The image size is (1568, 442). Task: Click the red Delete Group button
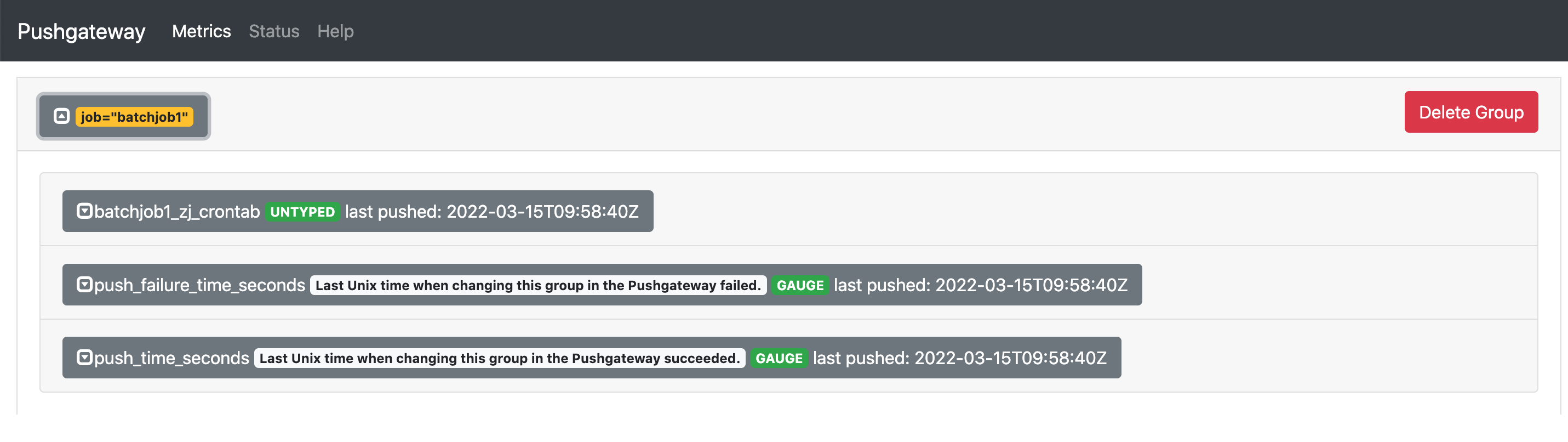tap(1470, 112)
